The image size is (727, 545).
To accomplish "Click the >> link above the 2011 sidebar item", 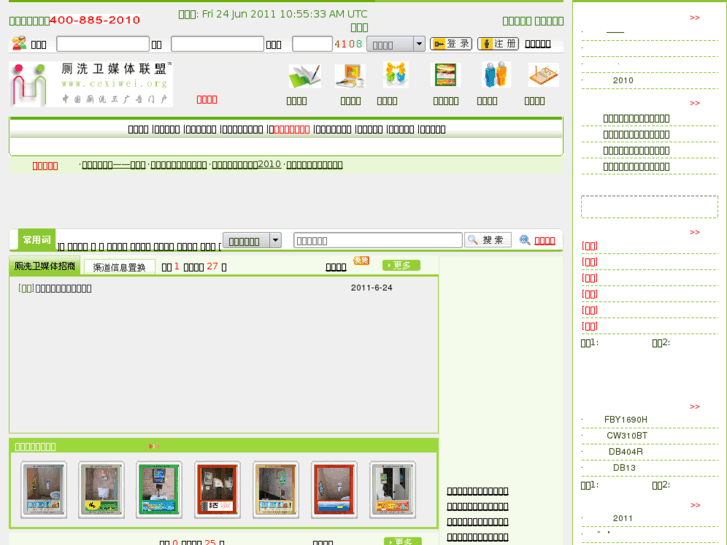I will tap(695, 505).
